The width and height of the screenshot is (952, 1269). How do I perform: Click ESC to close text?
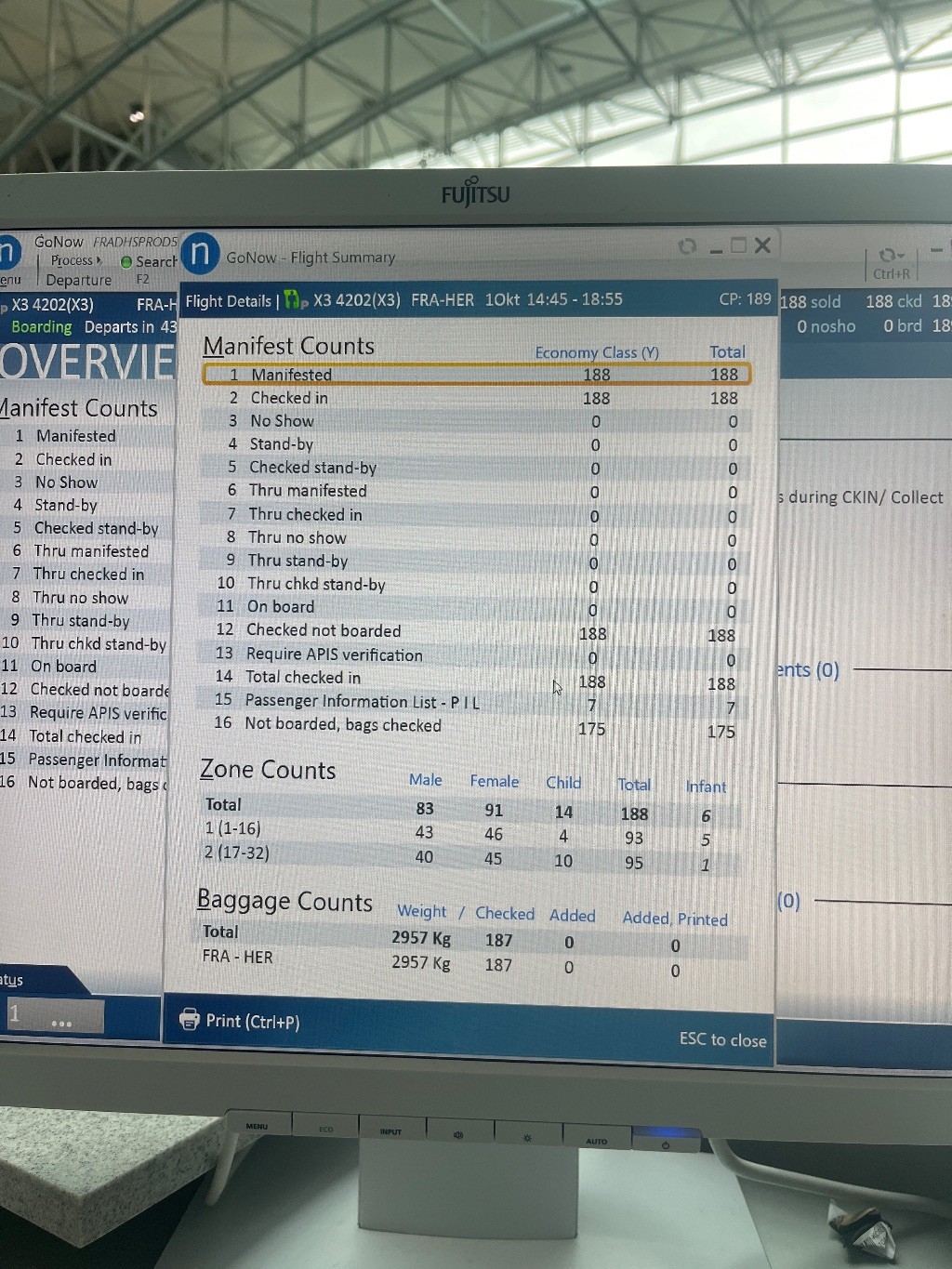coord(722,1039)
